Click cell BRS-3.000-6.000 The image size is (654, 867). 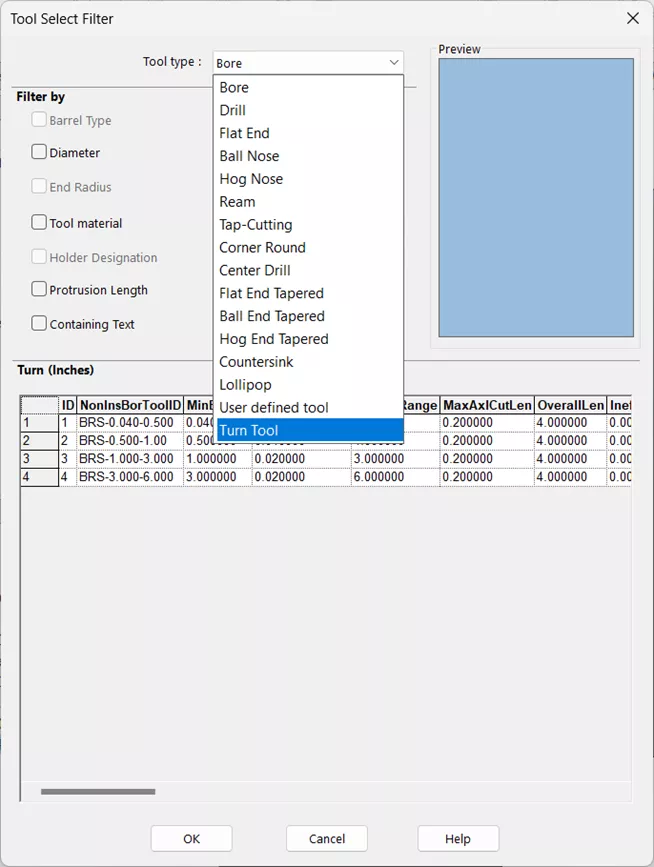[x=130, y=477]
